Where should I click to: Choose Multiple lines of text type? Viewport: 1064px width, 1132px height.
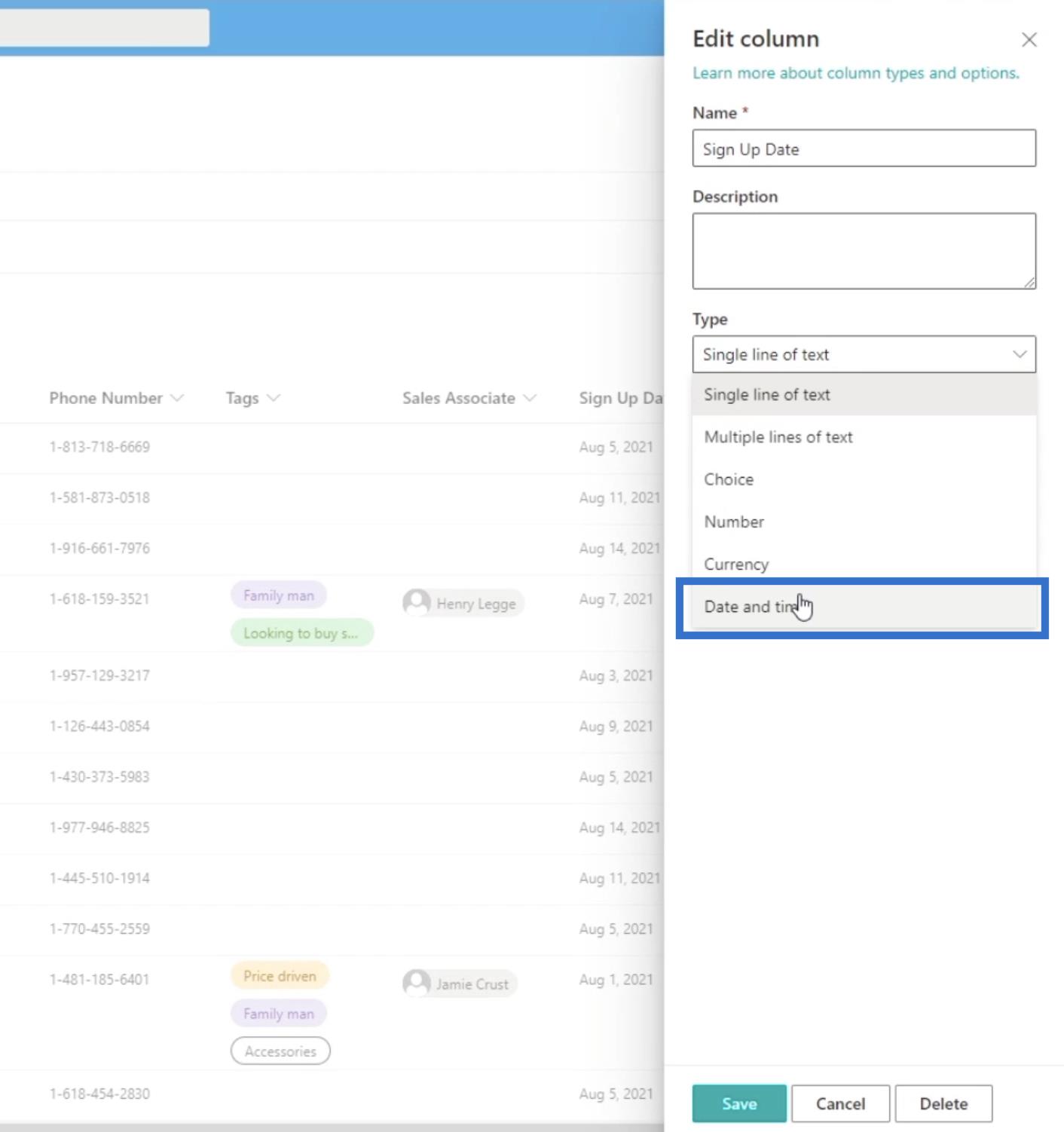point(864,437)
